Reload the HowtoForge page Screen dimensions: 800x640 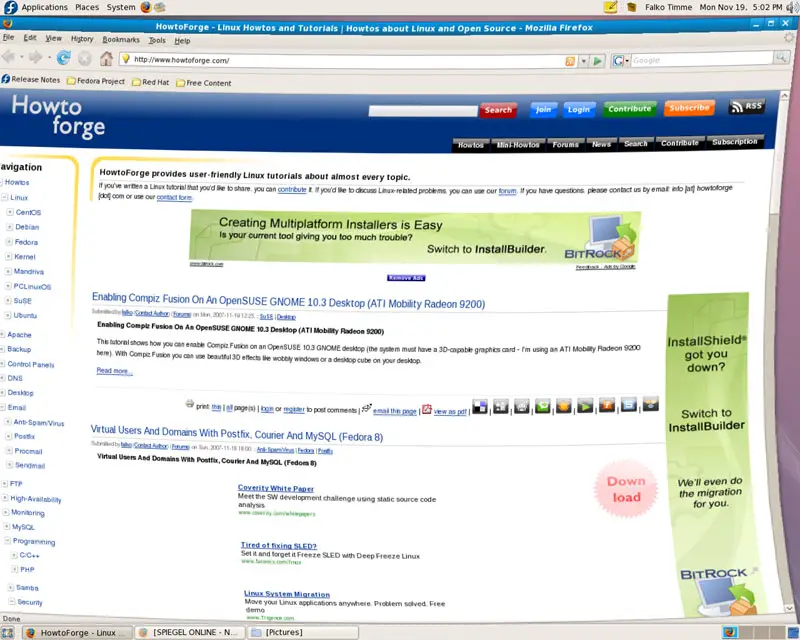click(x=63, y=58)
